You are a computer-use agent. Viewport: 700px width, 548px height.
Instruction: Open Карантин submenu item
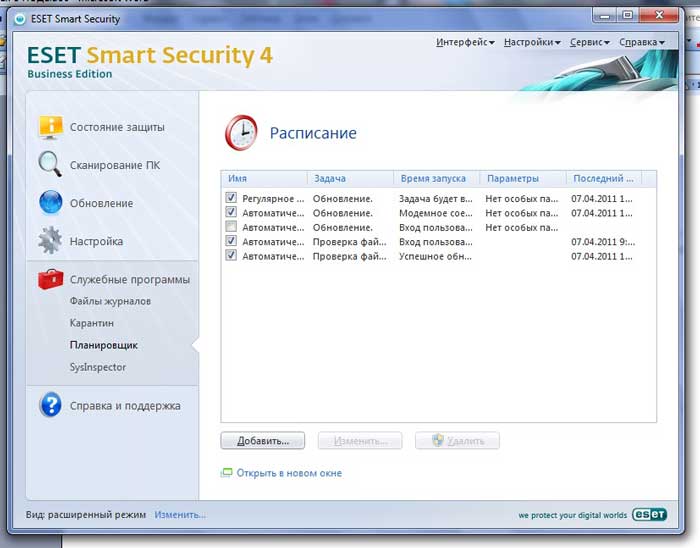(92, 323)
